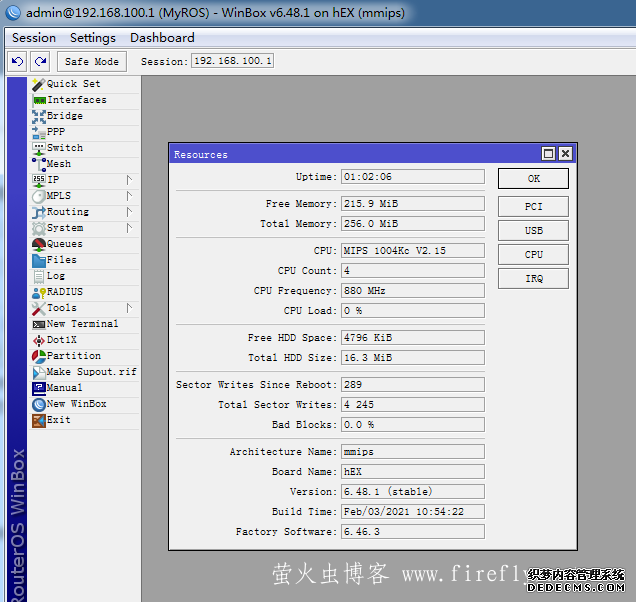Click the IRQ button
The height and width of the screenshot is (602, 636).
(x=533, y=279)
